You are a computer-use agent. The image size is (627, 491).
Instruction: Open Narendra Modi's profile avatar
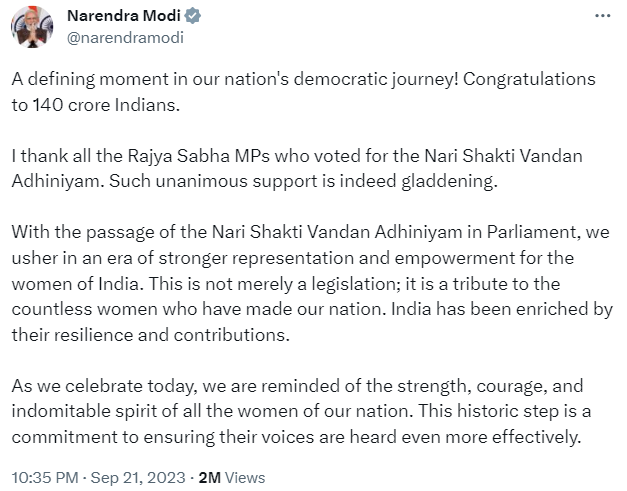[x=32, y=27]
